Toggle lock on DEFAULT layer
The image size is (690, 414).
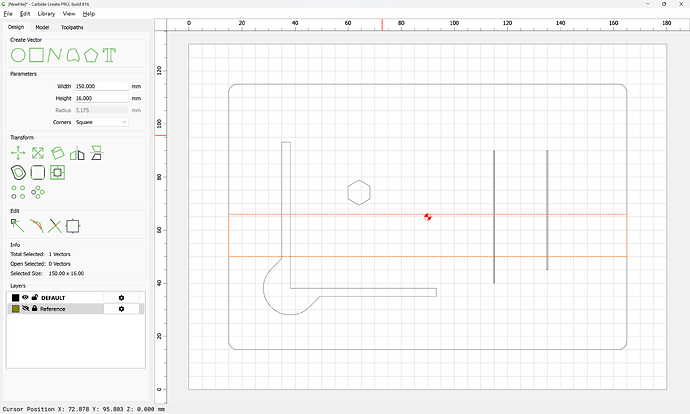coord(35,297)
